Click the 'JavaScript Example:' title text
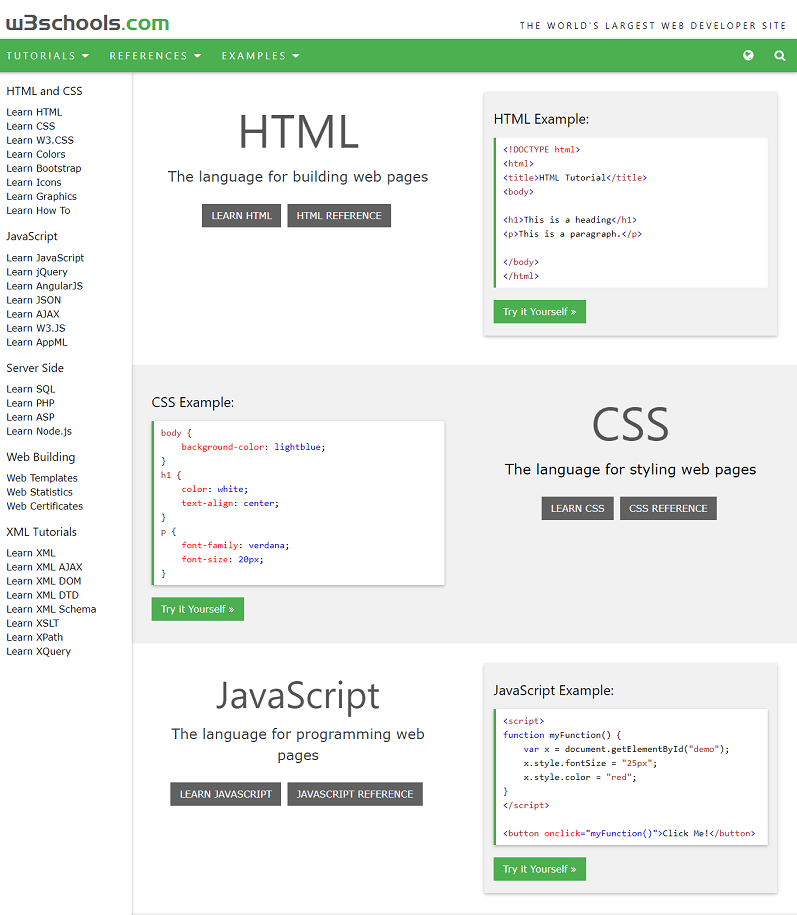The width and height of the screenshot is (797, 915). [x=554, y=691]
